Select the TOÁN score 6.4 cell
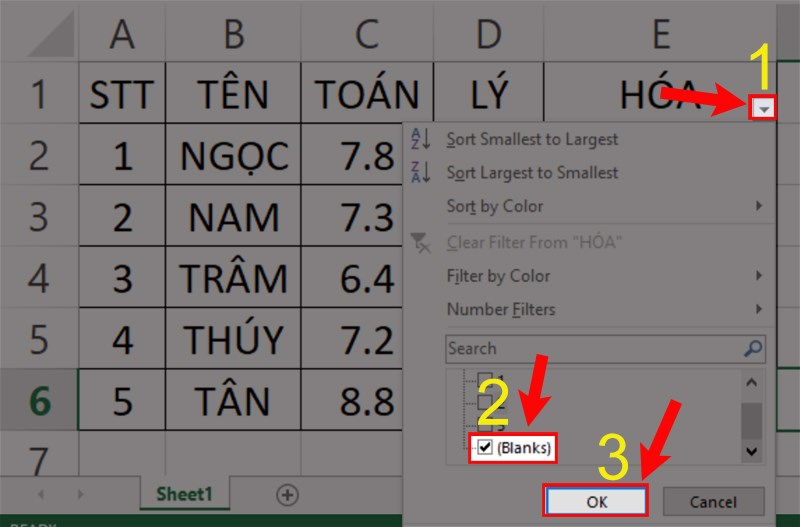 coord(352,277)
